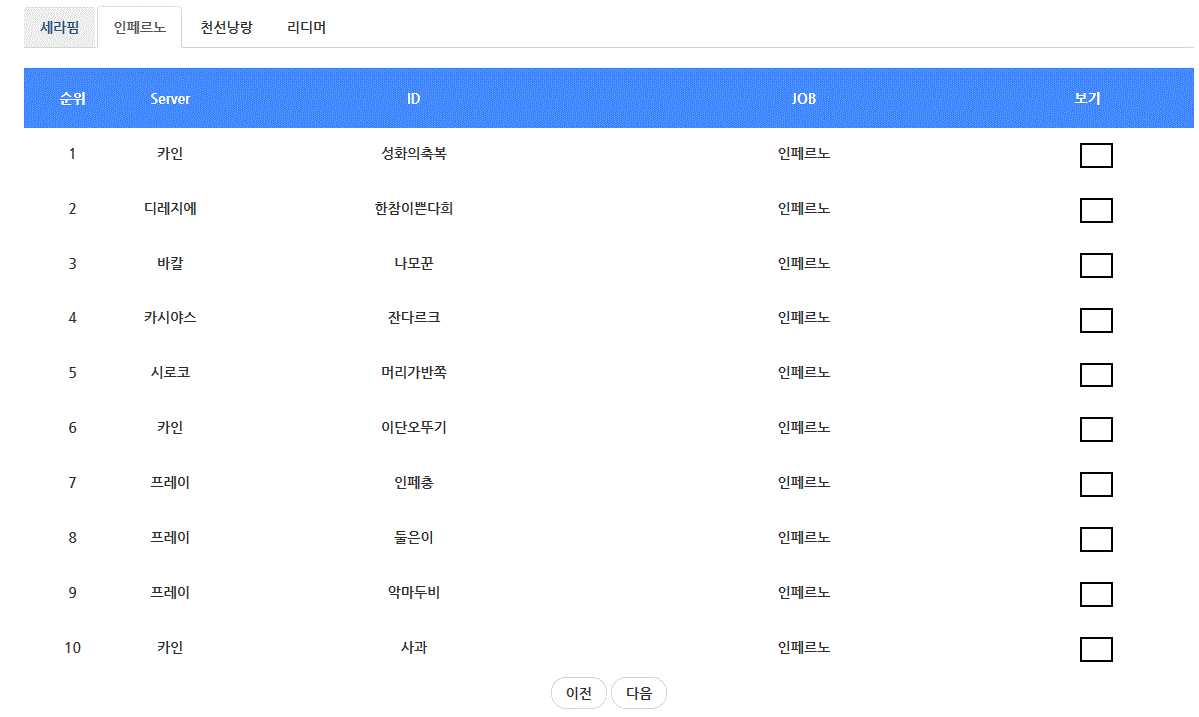
Task: Select the 인페르노 tab
Action: (140, 28)
